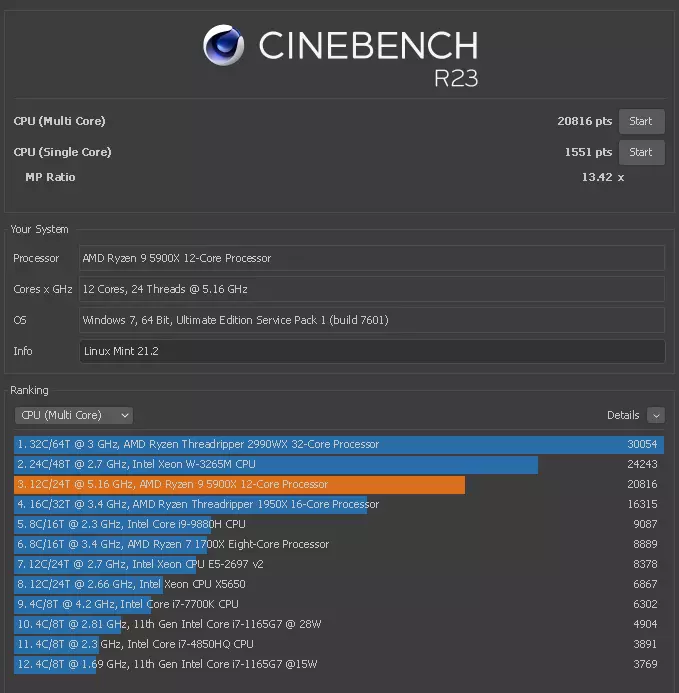Select the Core i9-9880H ranking entry
The image size is (679, 693).
click(339, 524)
